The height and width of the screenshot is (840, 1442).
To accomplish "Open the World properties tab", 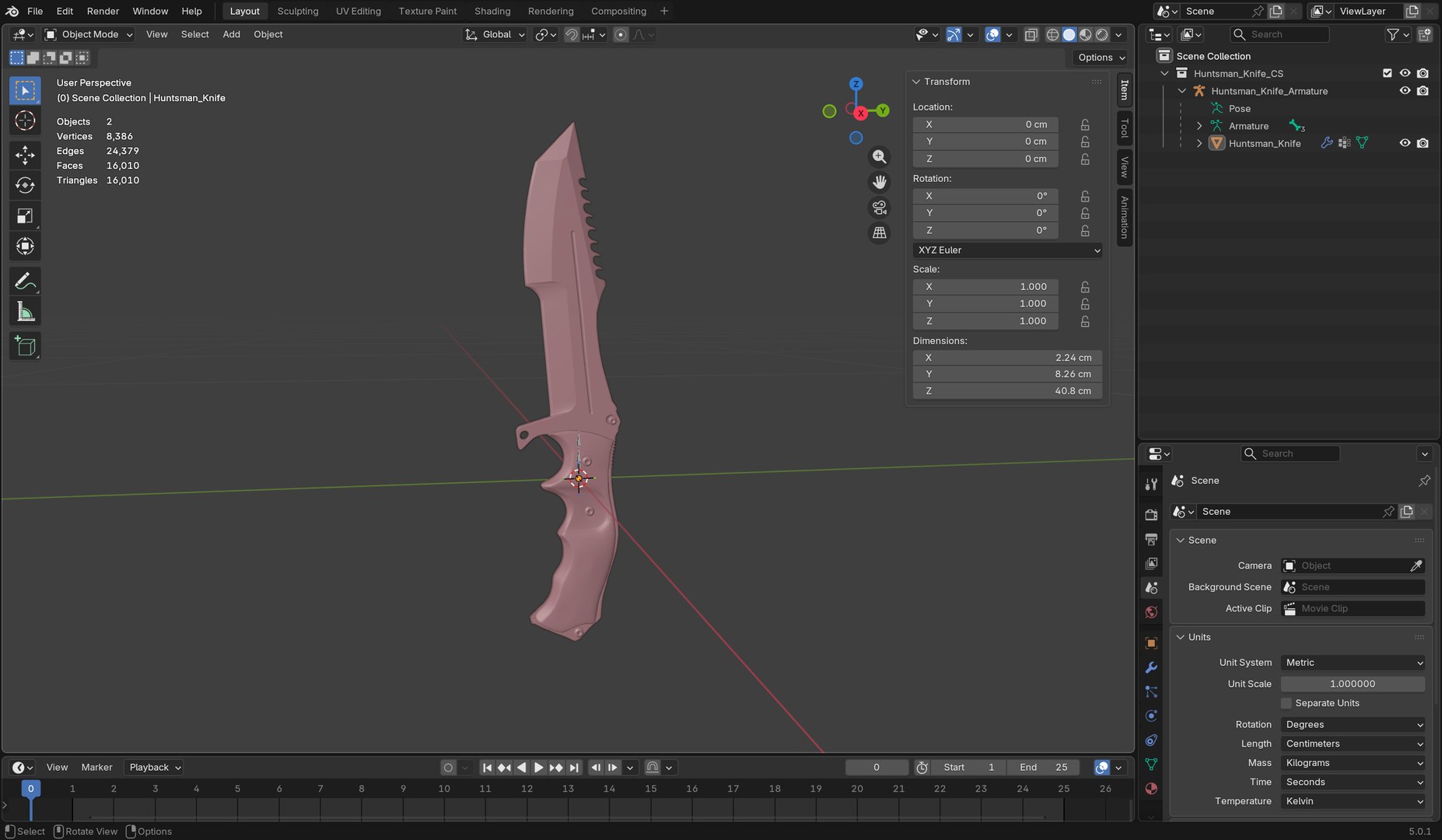I will click(x=1151, y=612).
